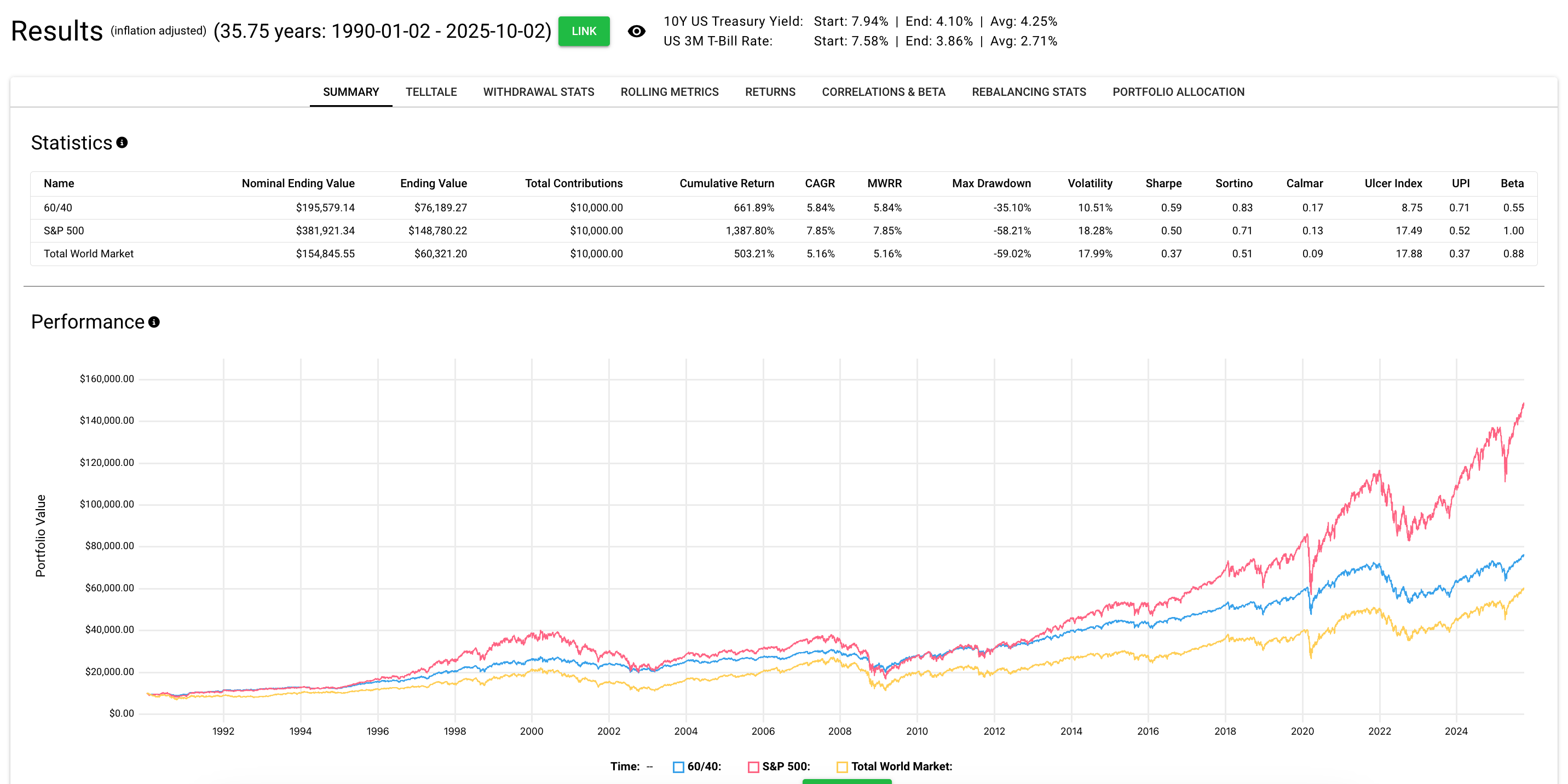Image resolution: width=1568 pixels, height=784 pixels.
Task: Click the Statistics info icon
Action: (x=122, y=142)
